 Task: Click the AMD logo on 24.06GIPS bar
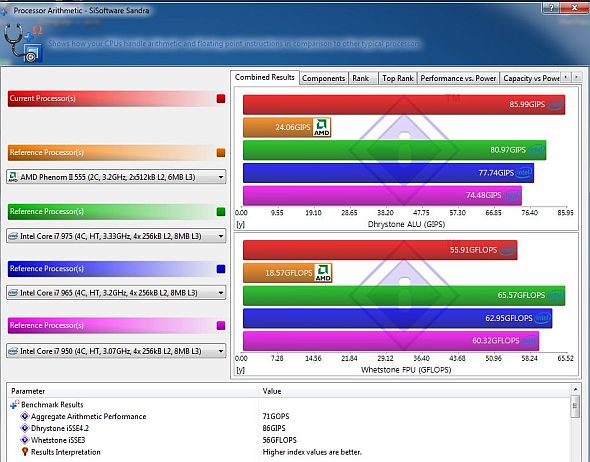pyautogui.click(x=322, y=127)
